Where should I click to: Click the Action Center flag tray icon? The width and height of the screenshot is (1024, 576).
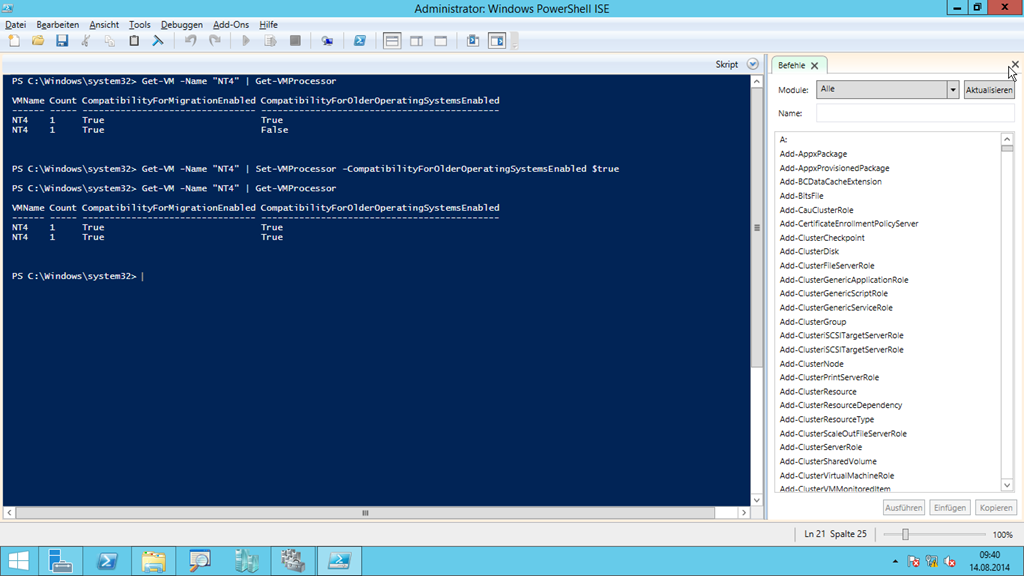(x=914, y=562)
